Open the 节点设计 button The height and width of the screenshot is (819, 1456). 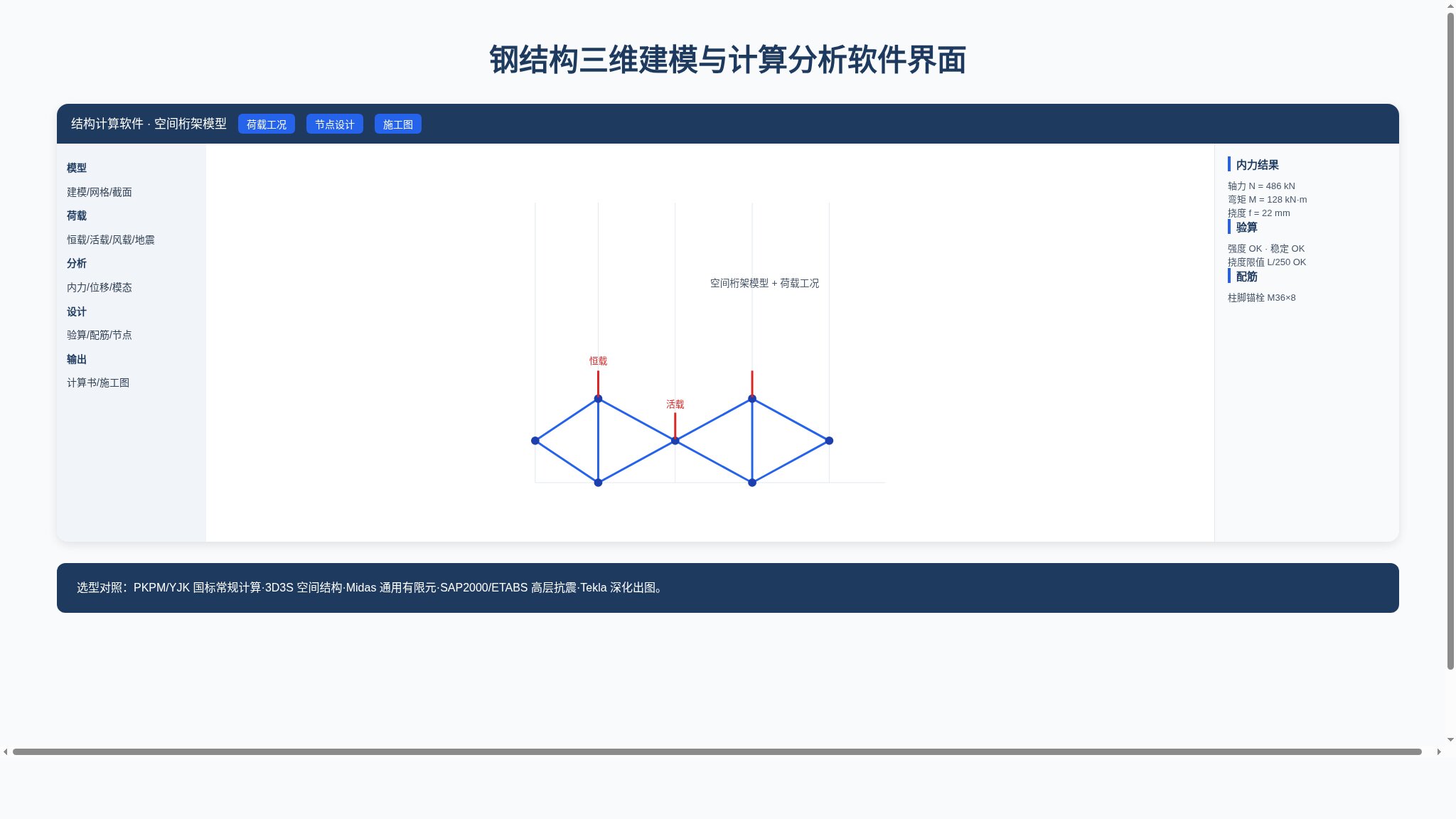[334, 124]
